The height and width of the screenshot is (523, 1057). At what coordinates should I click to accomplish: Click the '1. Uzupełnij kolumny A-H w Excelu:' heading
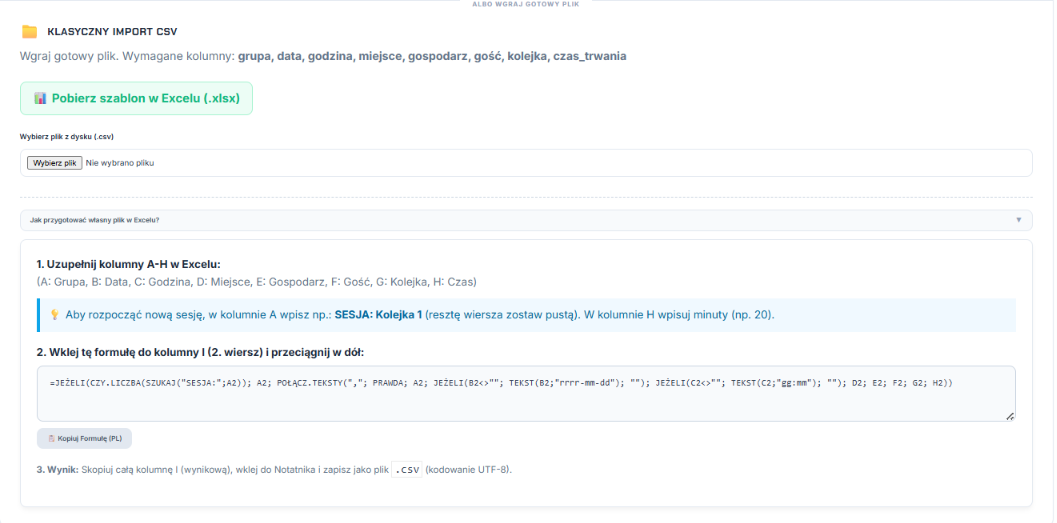point(129,264)
